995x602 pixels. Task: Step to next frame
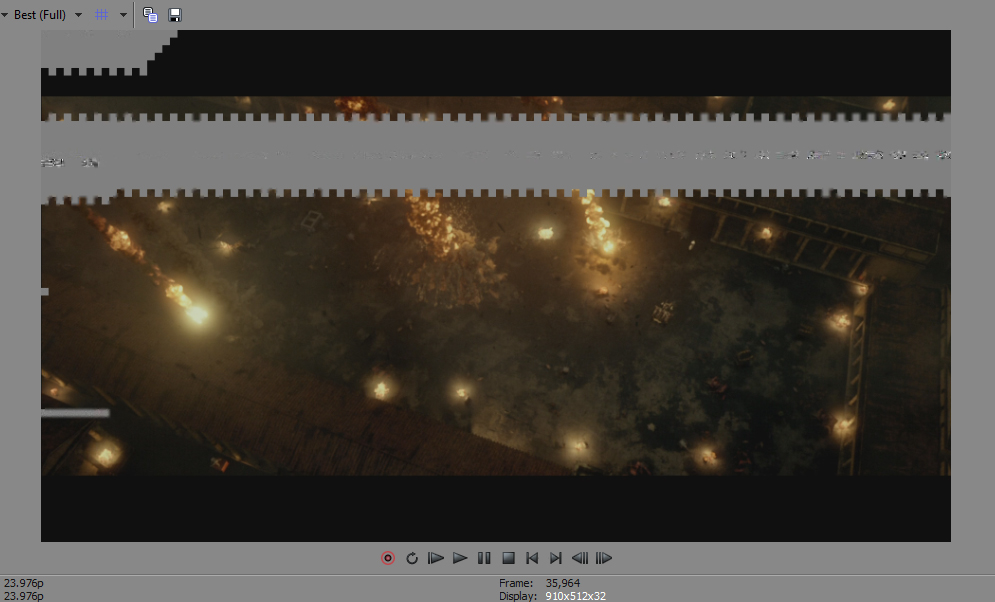603,558
